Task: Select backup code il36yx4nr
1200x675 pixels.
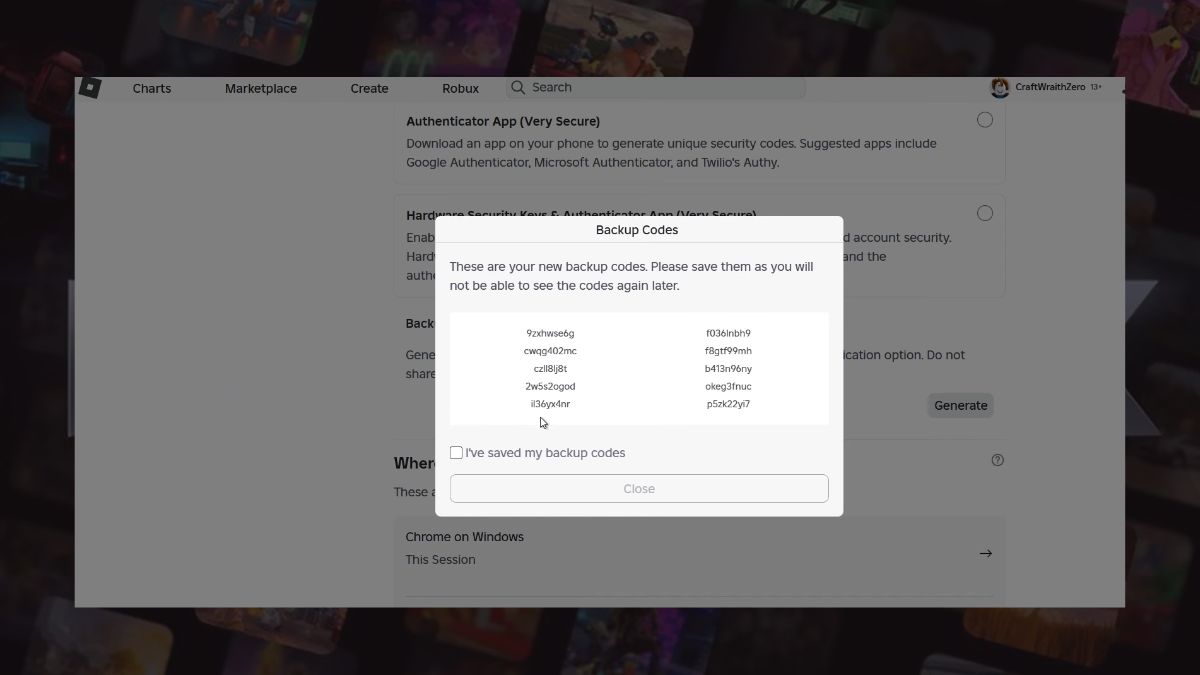Action: pos(550,404)
